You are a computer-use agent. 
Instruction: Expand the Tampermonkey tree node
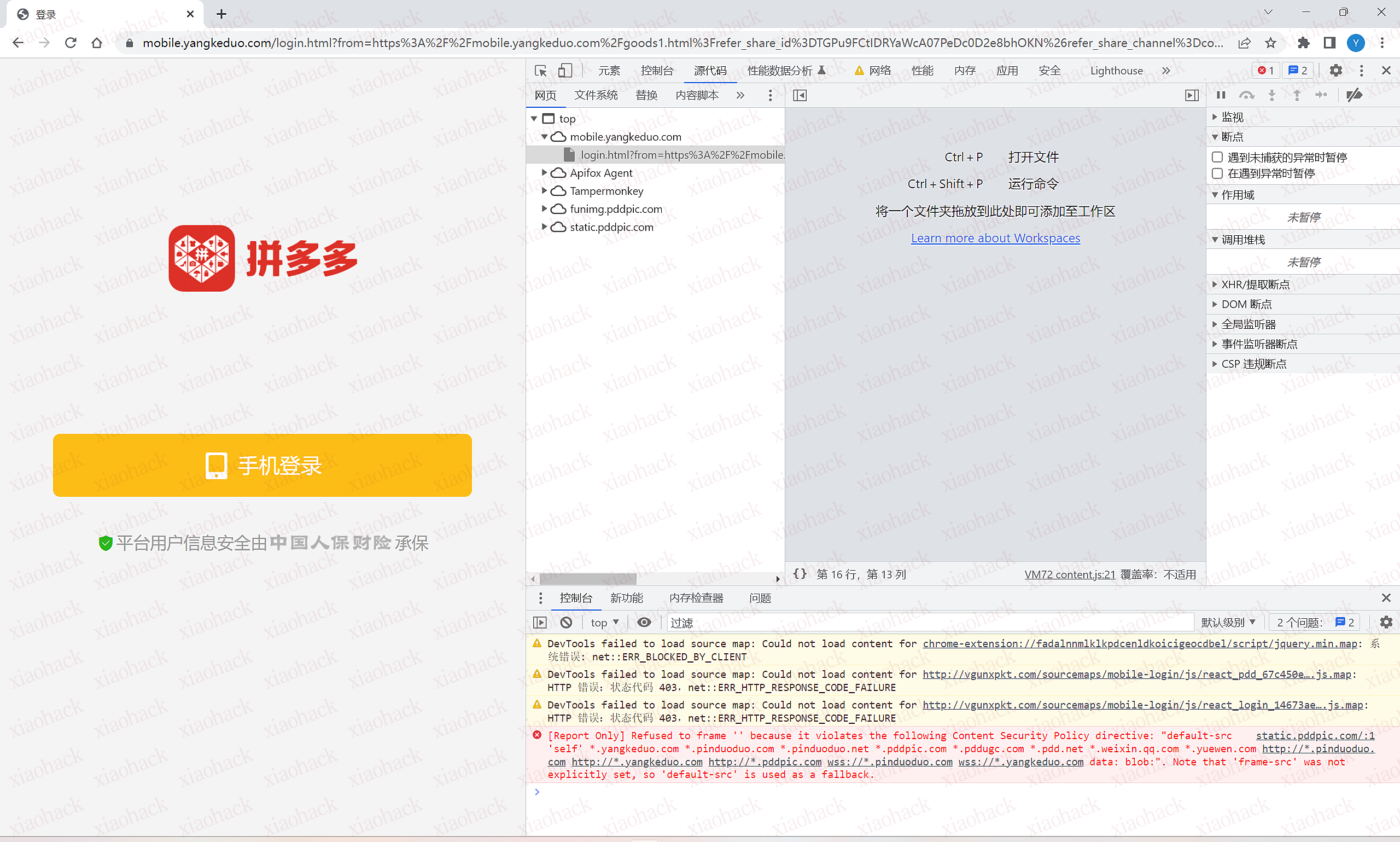(544, 190)
